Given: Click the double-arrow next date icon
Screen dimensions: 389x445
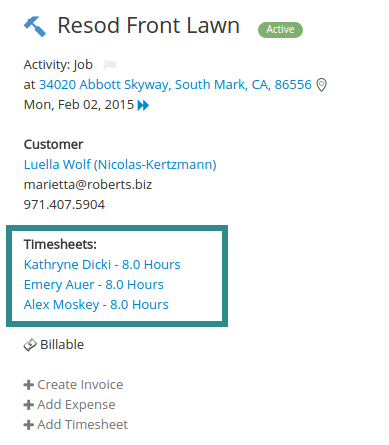Looking at the screenshot, I should [143, 105].
